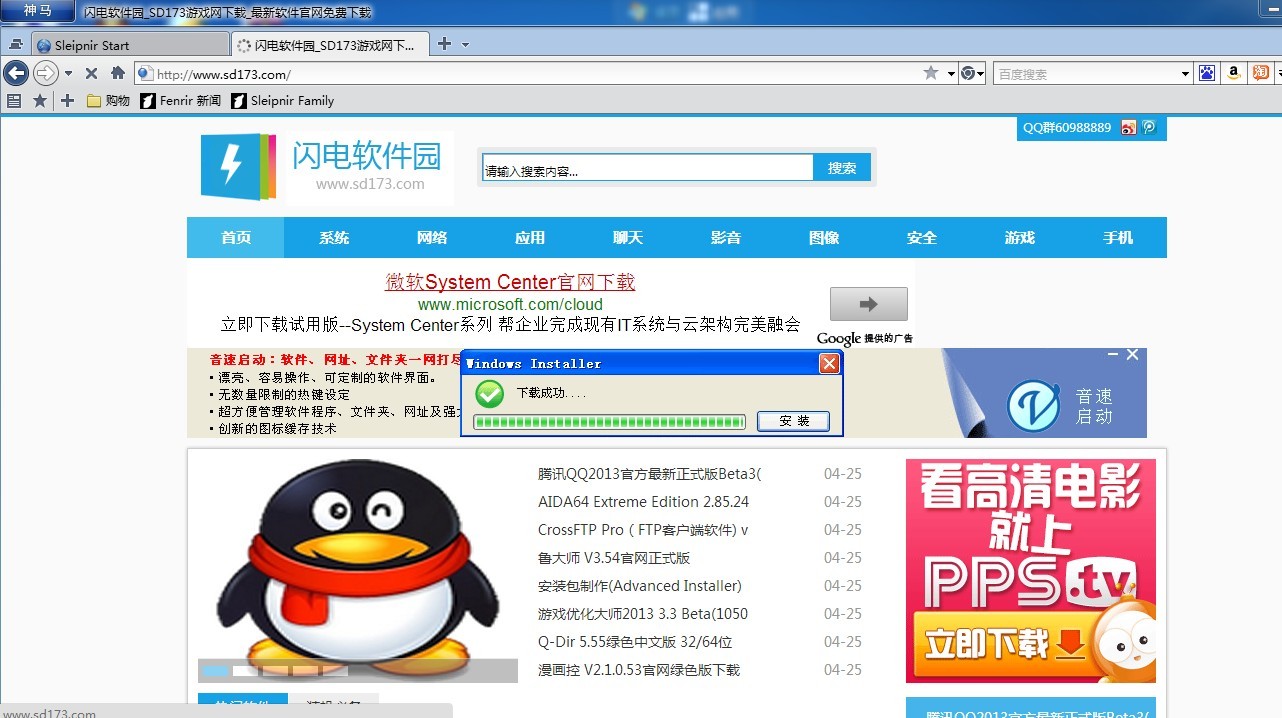Select the 闪电软件园 SD173 tab
The height and width of the screenshot is (718, 1282).
[x=330, y=45]
